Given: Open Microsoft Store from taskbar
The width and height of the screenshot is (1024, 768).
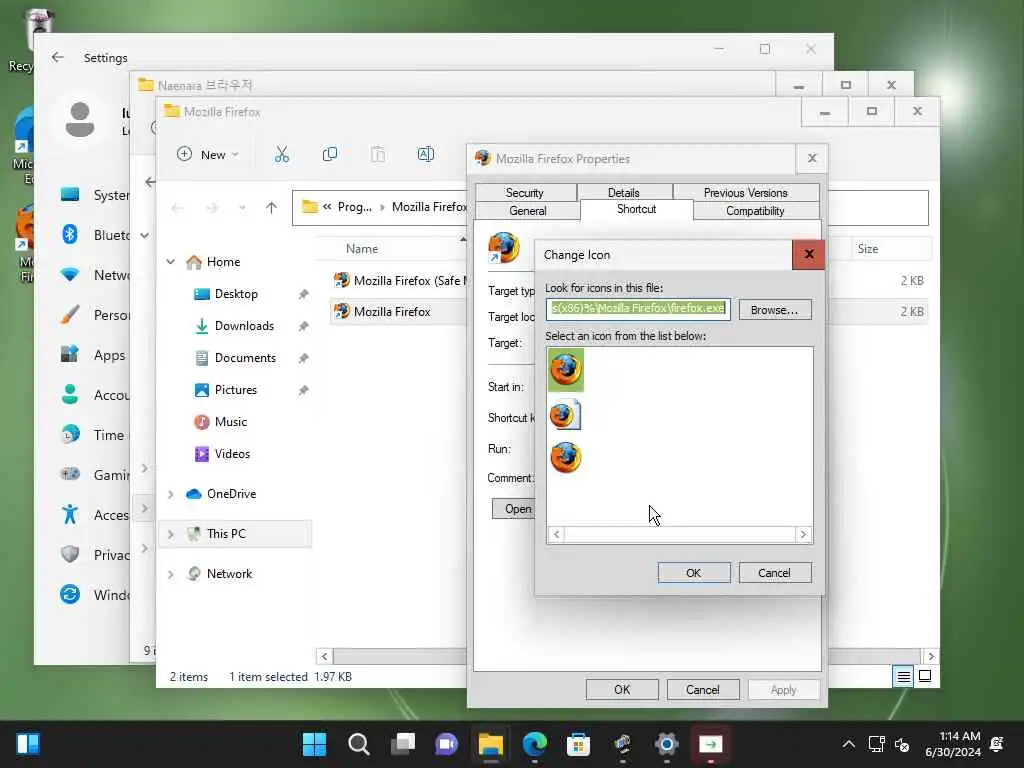Looking at the screenshot, I should [578, 744].
